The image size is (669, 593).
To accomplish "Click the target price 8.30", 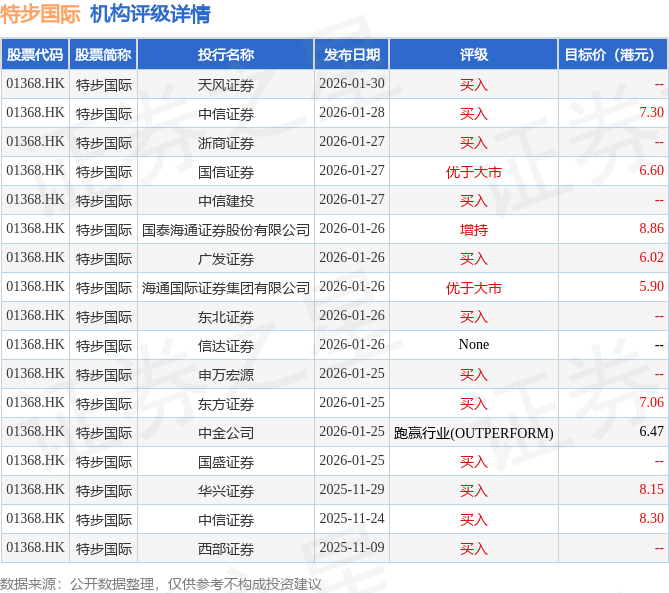I will click(651, 519).
